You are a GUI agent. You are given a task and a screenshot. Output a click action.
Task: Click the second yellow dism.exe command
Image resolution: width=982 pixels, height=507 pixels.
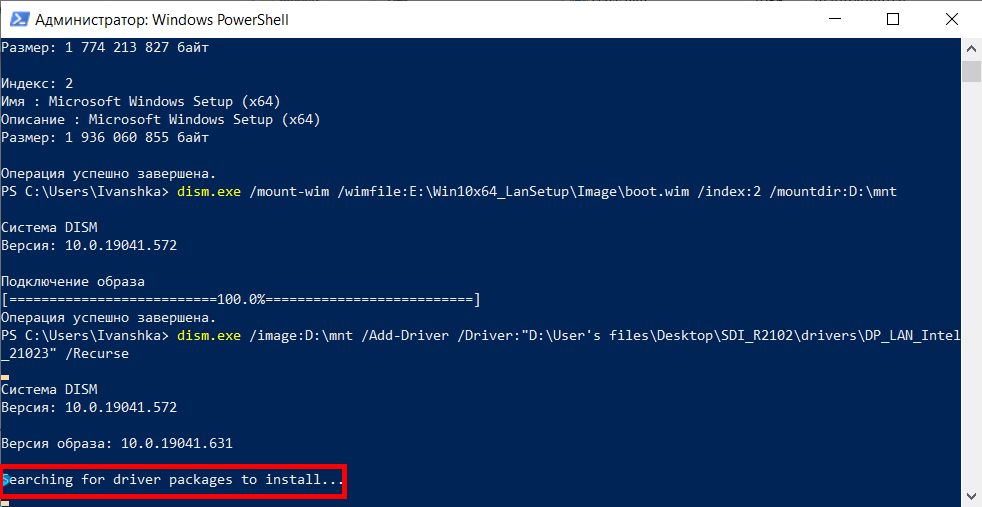[x=209, y=335]
